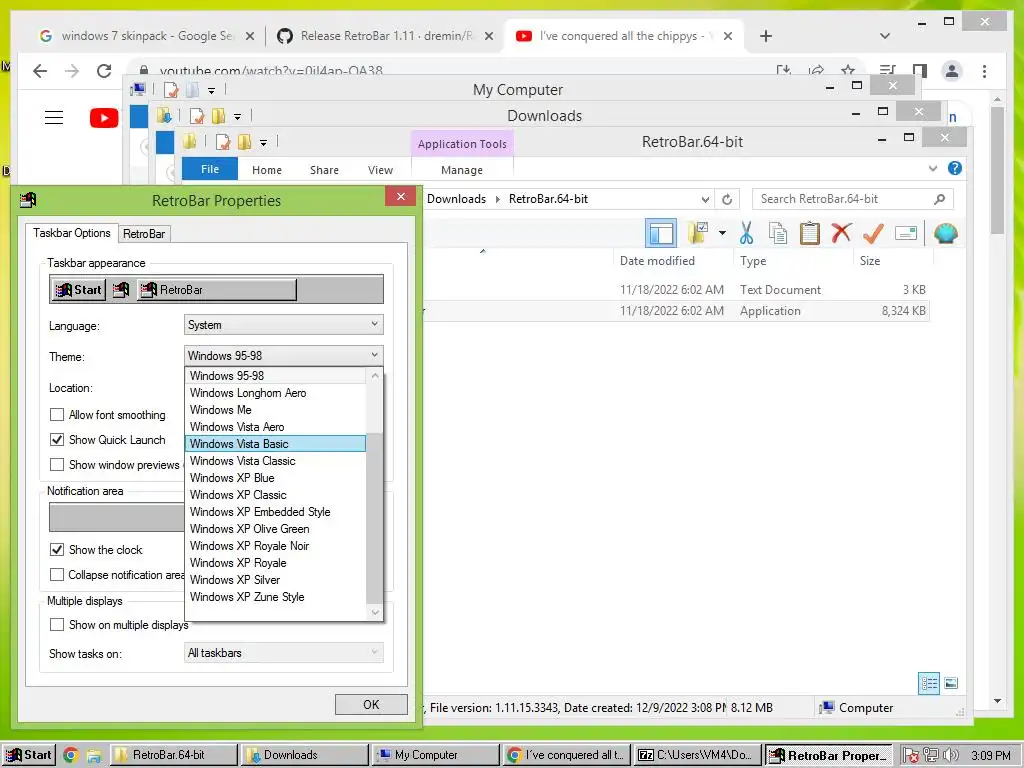The height and width of the screenshot is (768, 1024).
Task: Uncheck Show Quick Launch
Action: (x=57, y=440)
